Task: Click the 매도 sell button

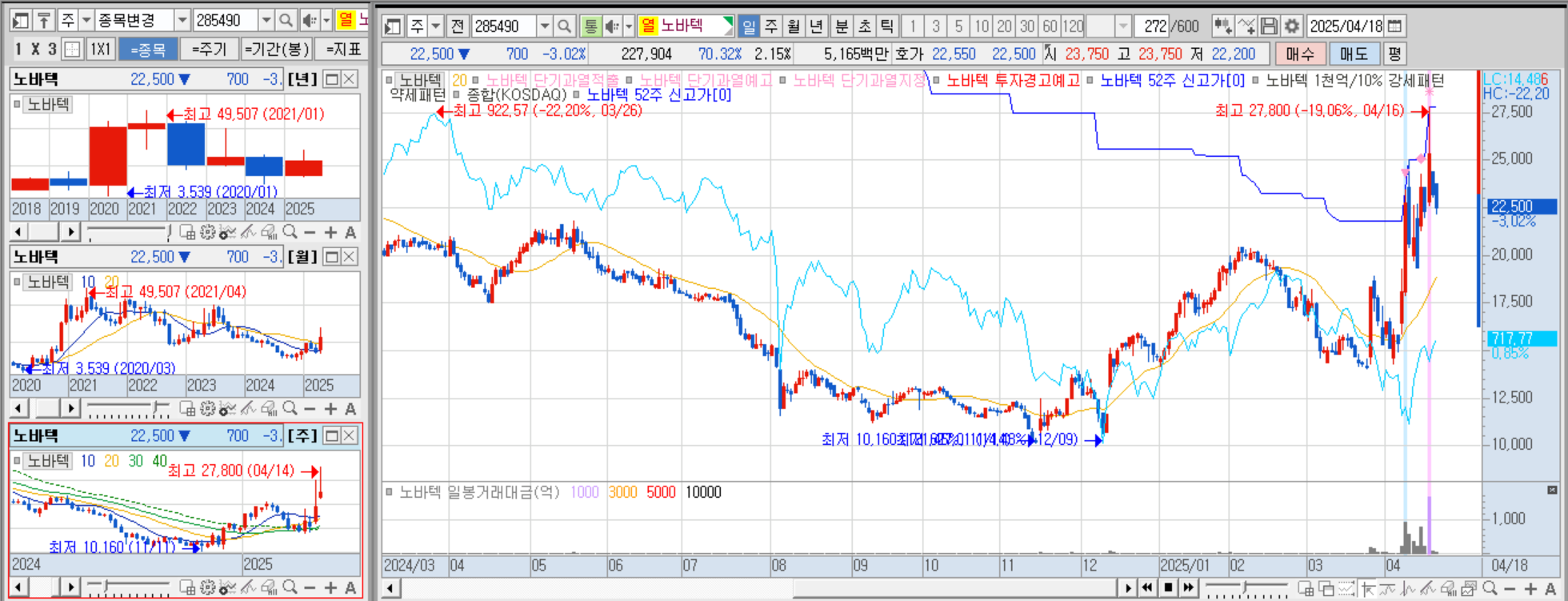Action: [1354, 54]
